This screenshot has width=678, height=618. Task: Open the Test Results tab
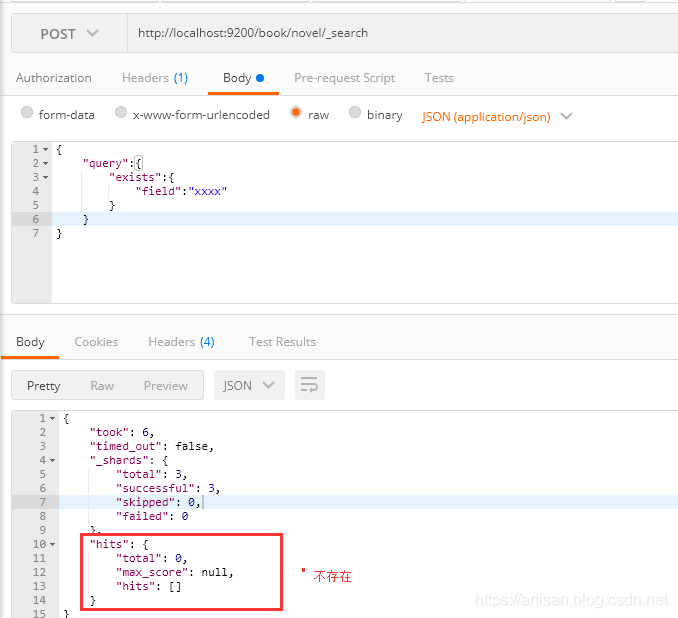(282, 342)
